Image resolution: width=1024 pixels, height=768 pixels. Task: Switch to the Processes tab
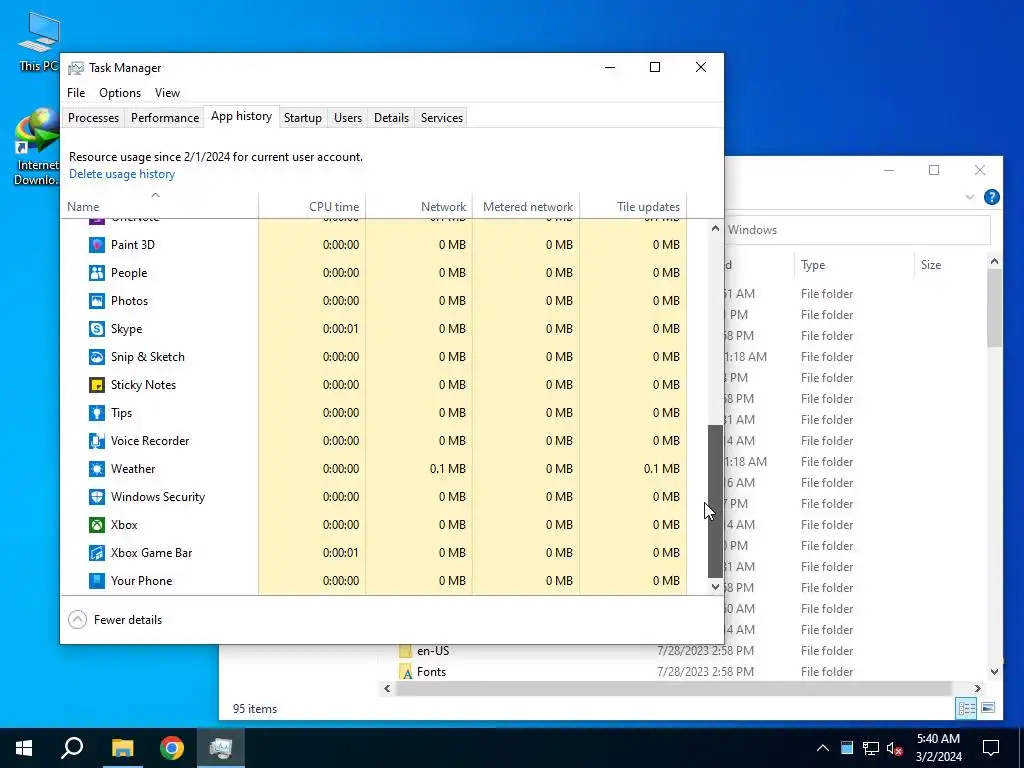[93, 118]
